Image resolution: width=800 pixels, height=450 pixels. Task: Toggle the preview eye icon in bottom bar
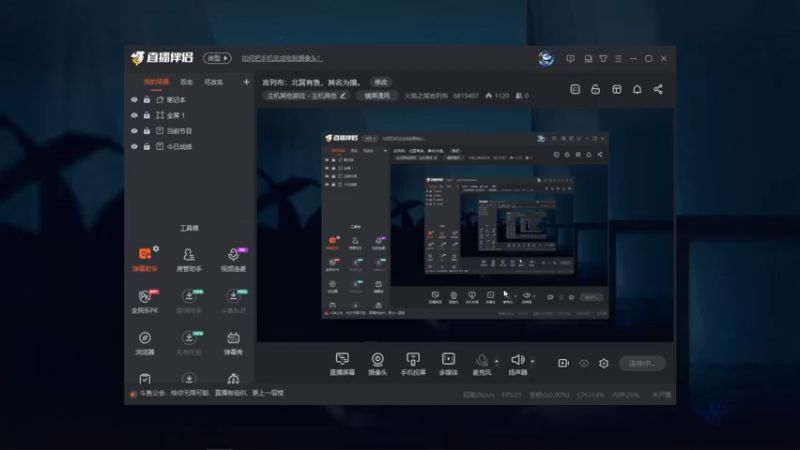coord(584,363)
